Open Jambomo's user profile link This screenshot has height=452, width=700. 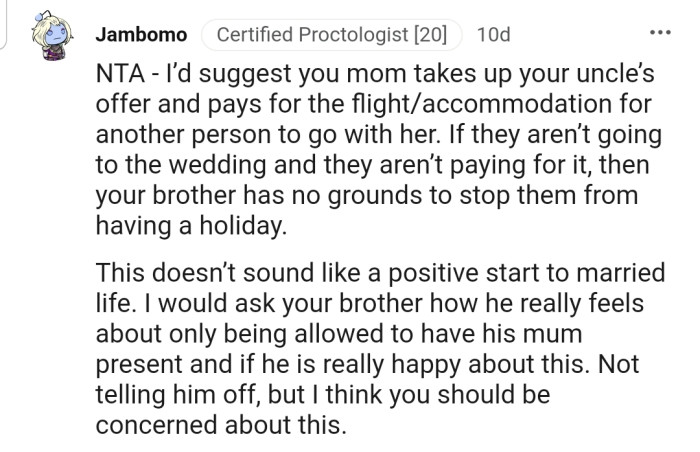141,35
